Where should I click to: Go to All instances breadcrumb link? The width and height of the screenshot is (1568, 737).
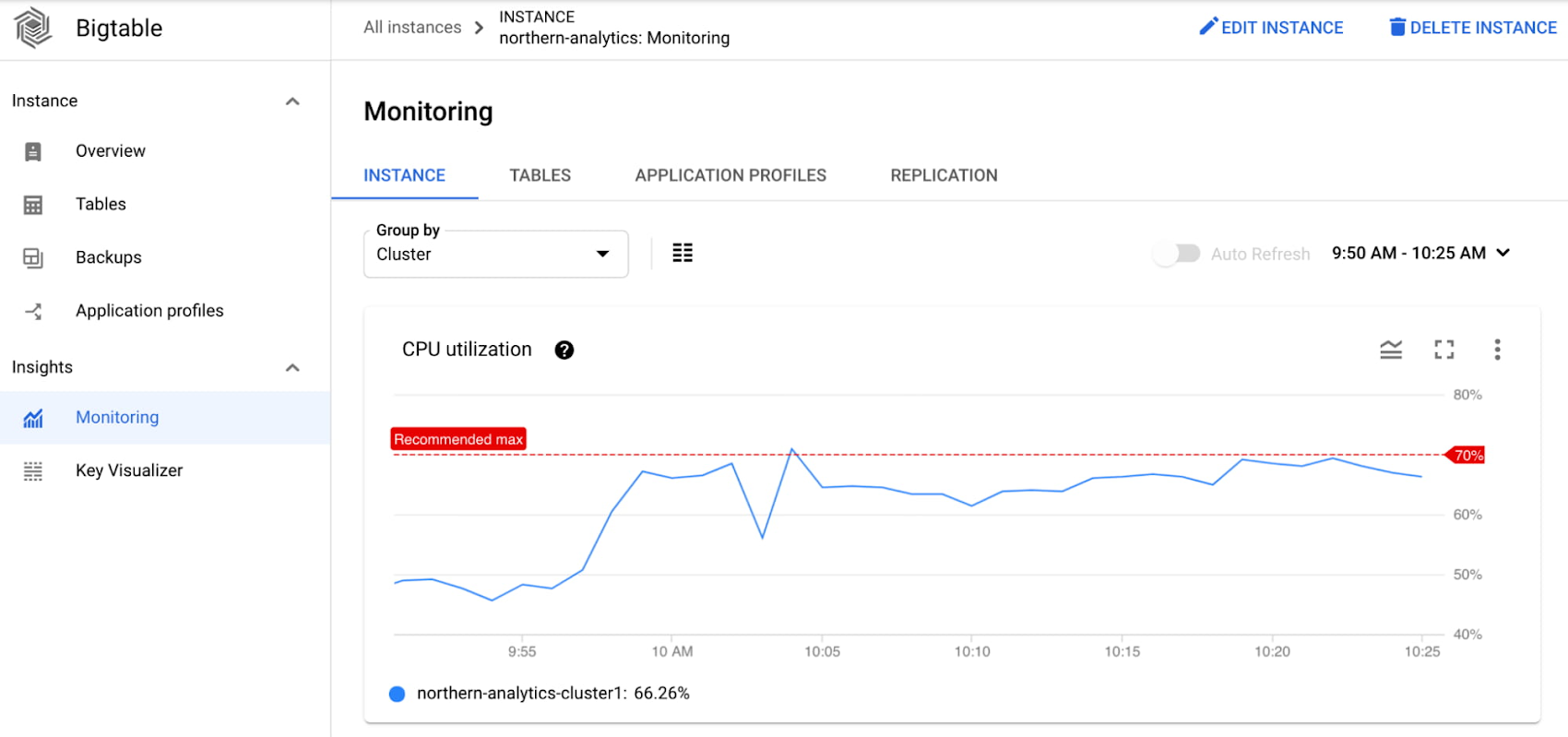click(412, 28)
